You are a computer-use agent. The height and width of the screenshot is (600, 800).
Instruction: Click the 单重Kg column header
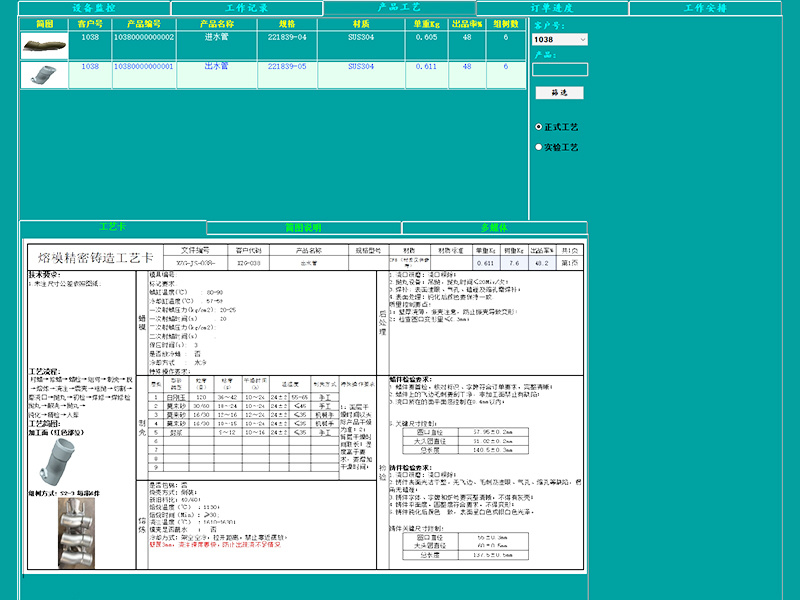427,24
